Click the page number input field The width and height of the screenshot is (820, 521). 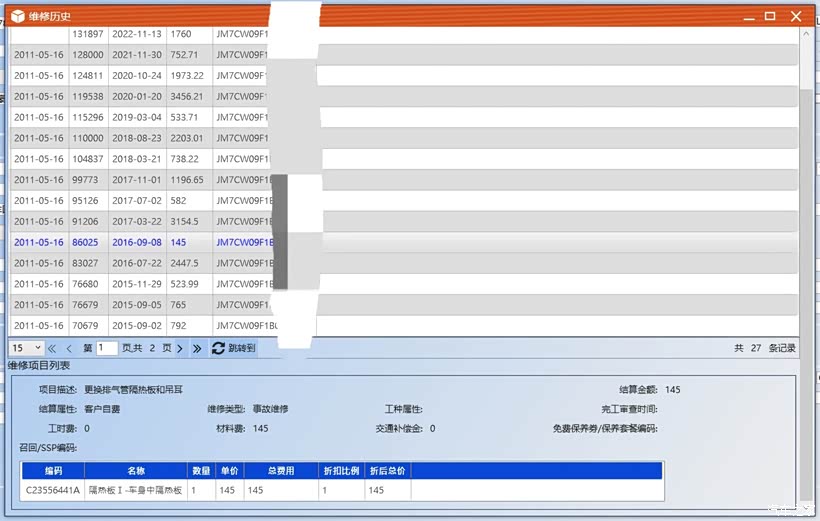107,348
